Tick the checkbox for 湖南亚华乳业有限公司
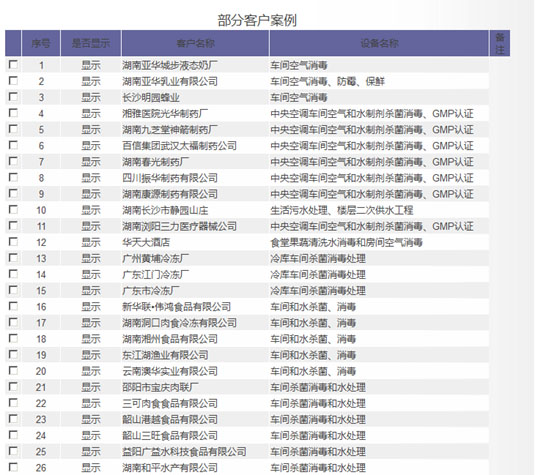The image size is (554, 475). 13,81
